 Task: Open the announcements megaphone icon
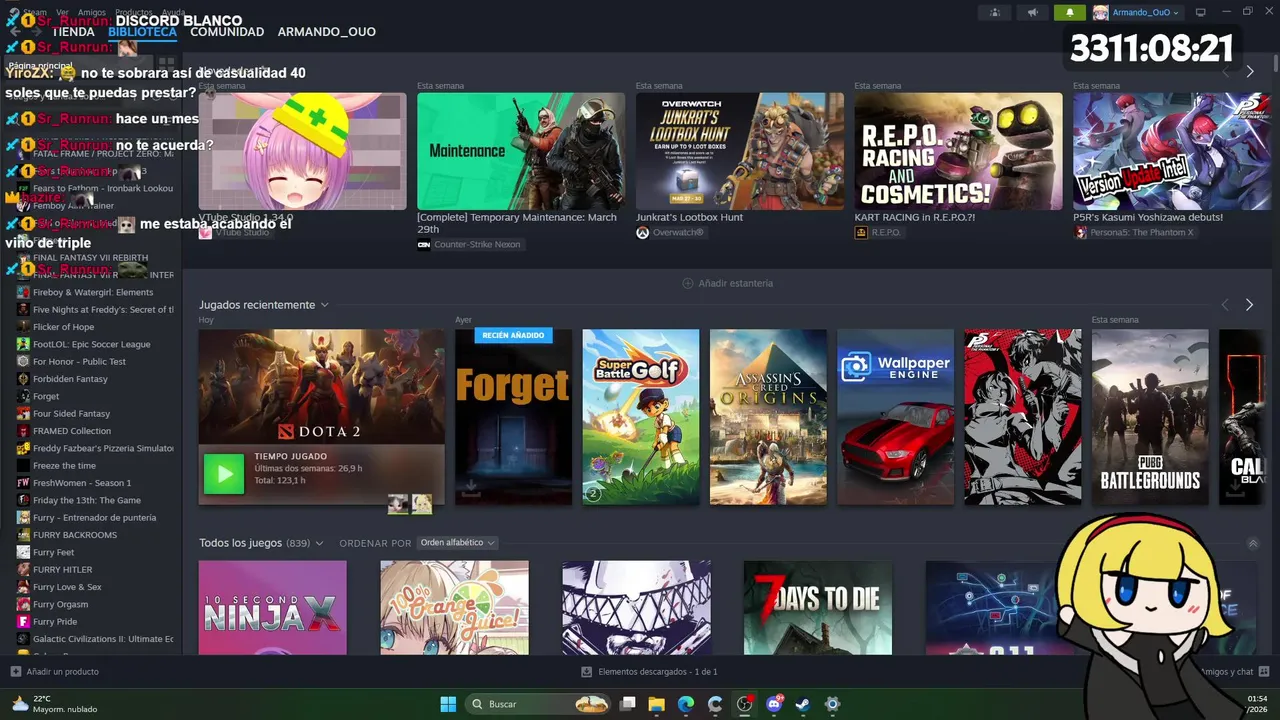(1032, 12)
